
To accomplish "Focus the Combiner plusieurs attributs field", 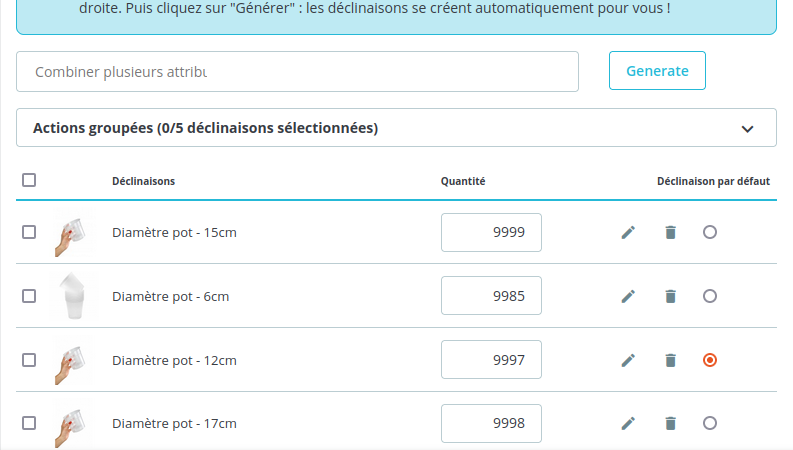I will (297, 72).
